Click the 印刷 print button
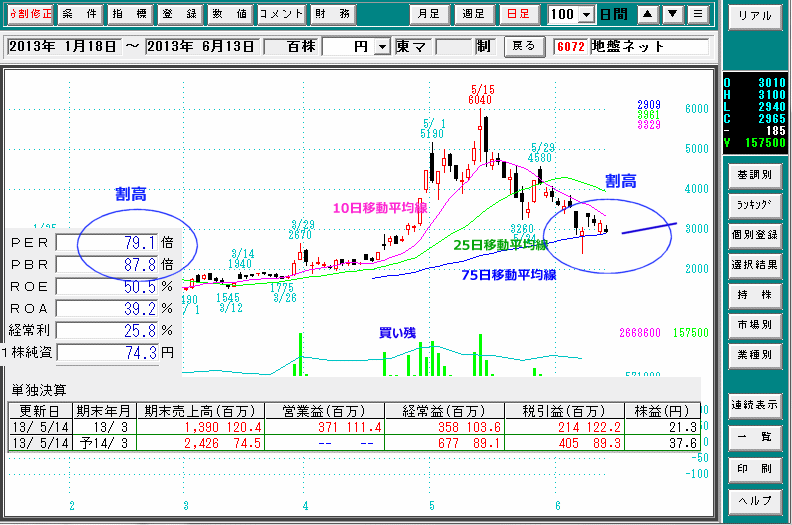Screen dimensions: 792x525 [755, 469]
